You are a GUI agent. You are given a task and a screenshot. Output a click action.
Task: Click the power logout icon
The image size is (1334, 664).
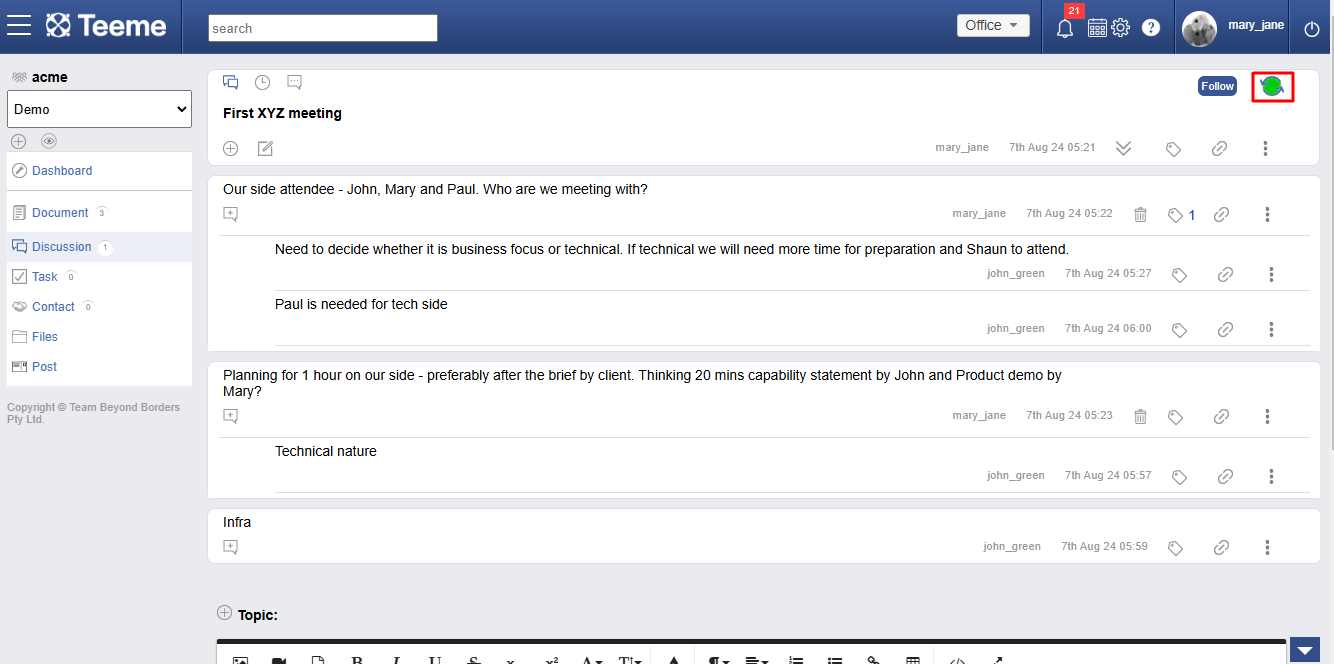[x=1312, y=30]
